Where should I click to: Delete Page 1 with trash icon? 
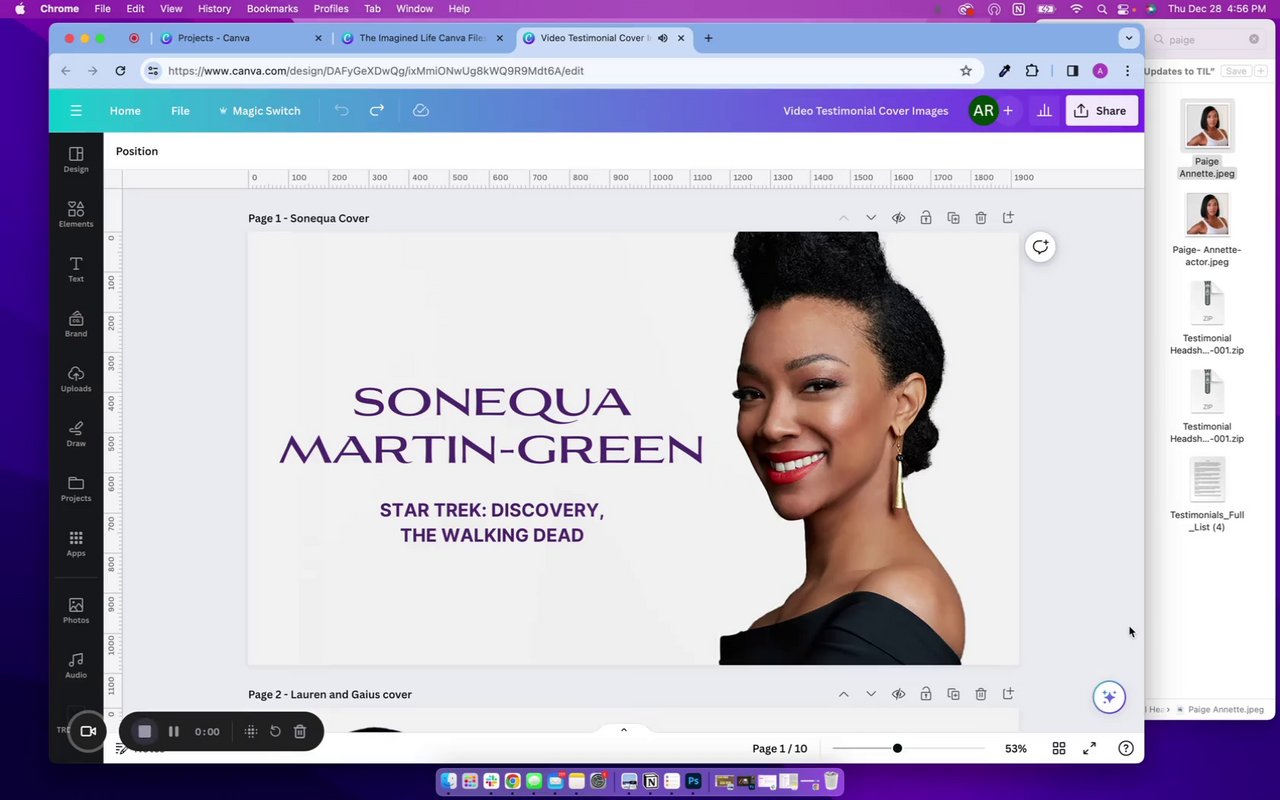coord(981,218)
